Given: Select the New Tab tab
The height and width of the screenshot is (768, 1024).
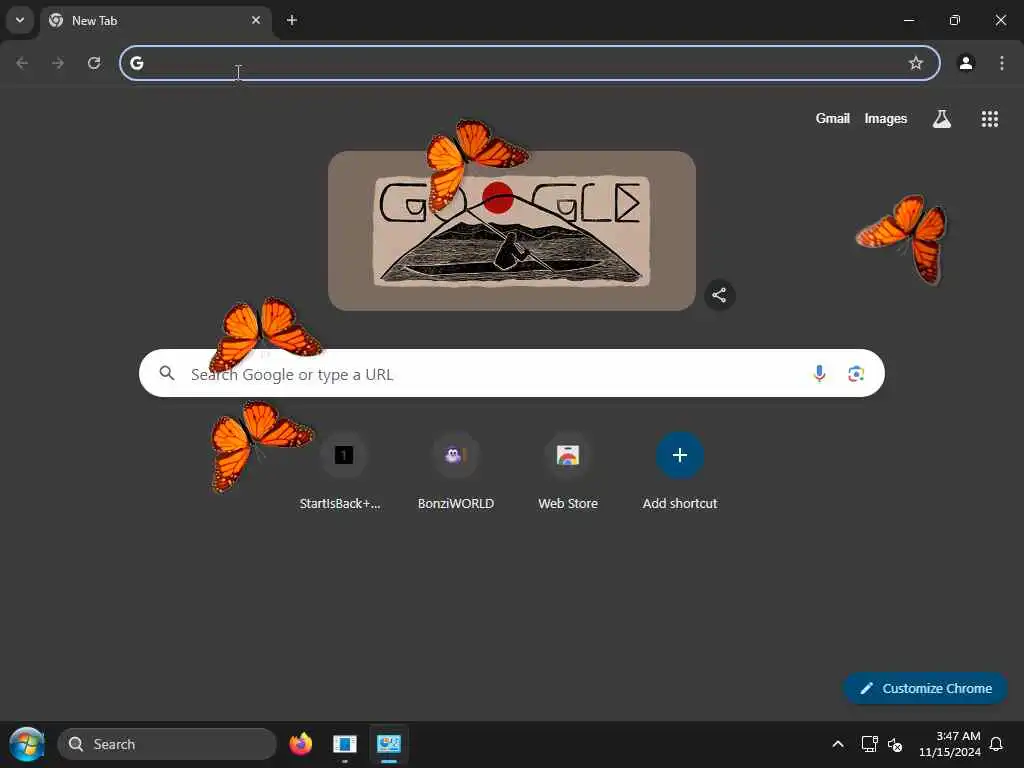Looking at the screenshot, I should point(156,21).
